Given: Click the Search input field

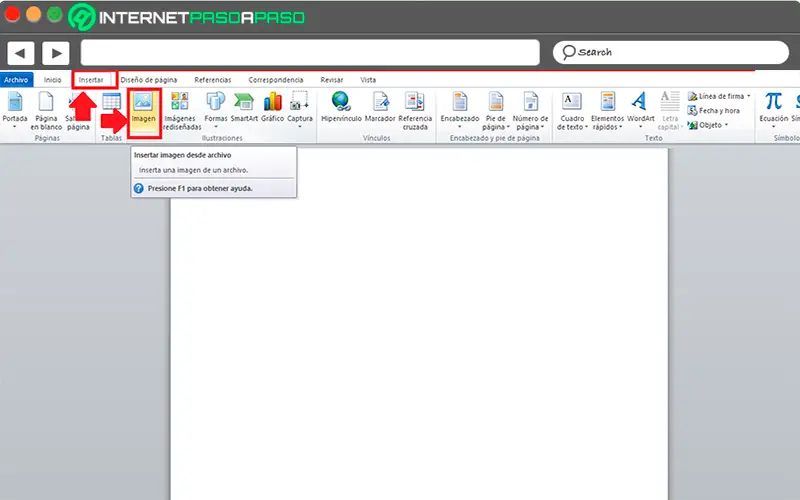Looking at the screenshot, I should 671,52.
